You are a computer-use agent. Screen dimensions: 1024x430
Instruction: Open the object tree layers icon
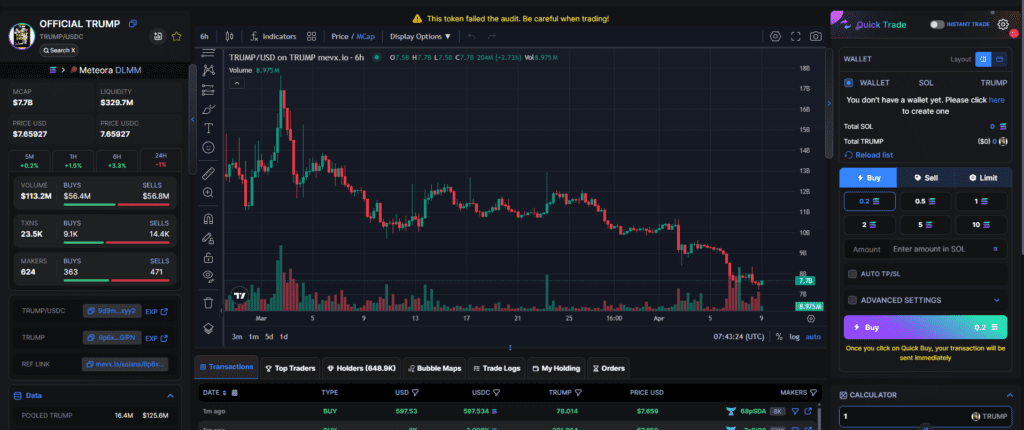[208, 328]
